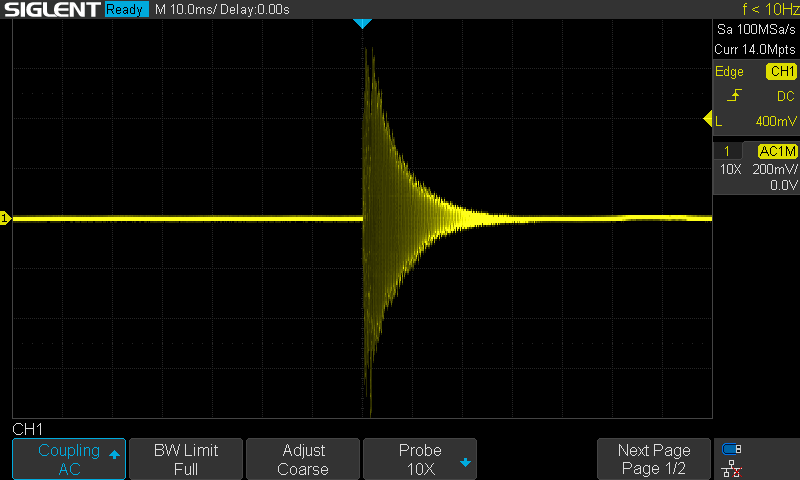Viewport: 800px width, 480px height.
Task: Select the channel 1 tab in the side panel
Action: click(727, 151)
